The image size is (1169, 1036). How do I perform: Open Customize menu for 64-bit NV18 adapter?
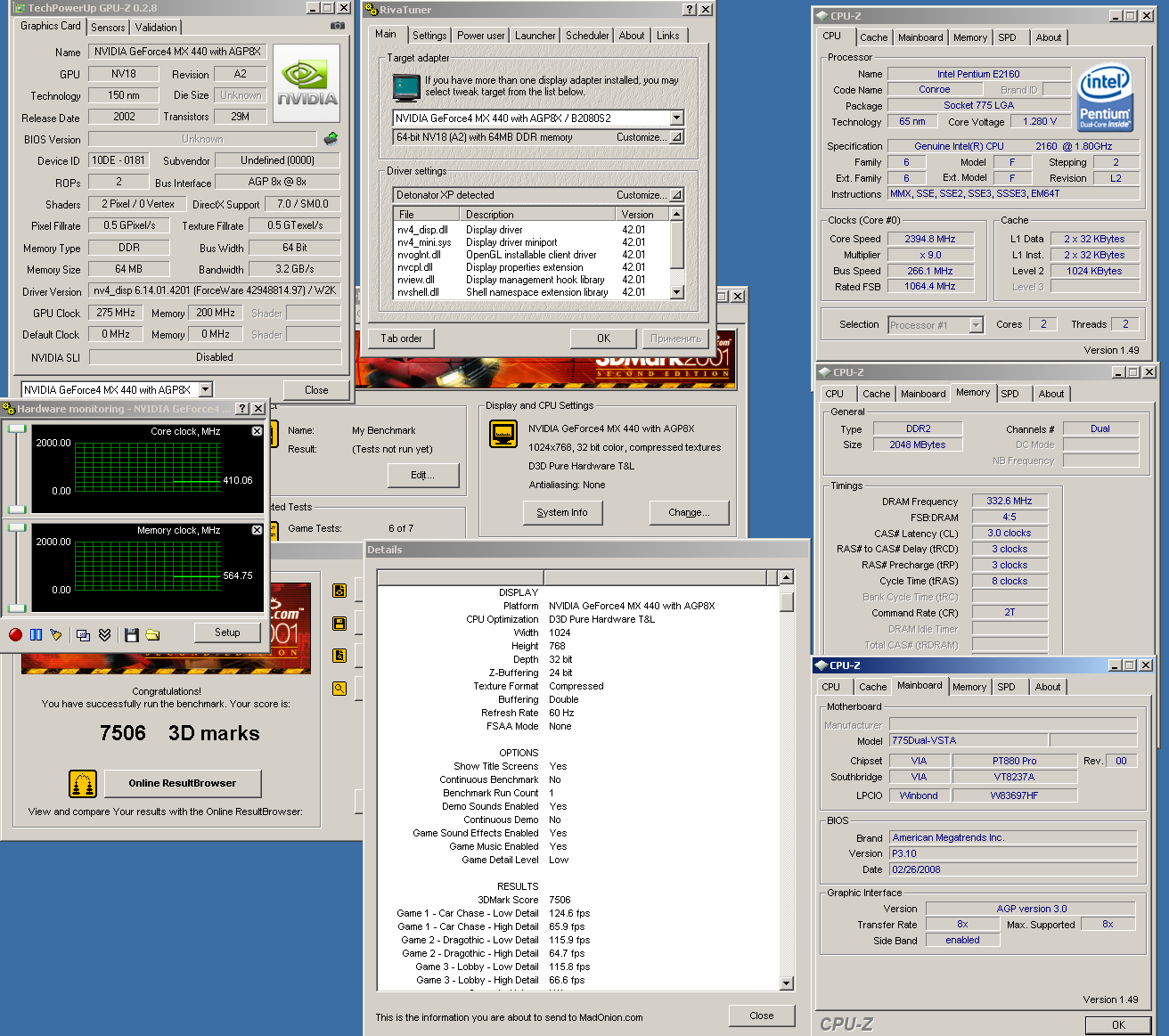point(676,137)
